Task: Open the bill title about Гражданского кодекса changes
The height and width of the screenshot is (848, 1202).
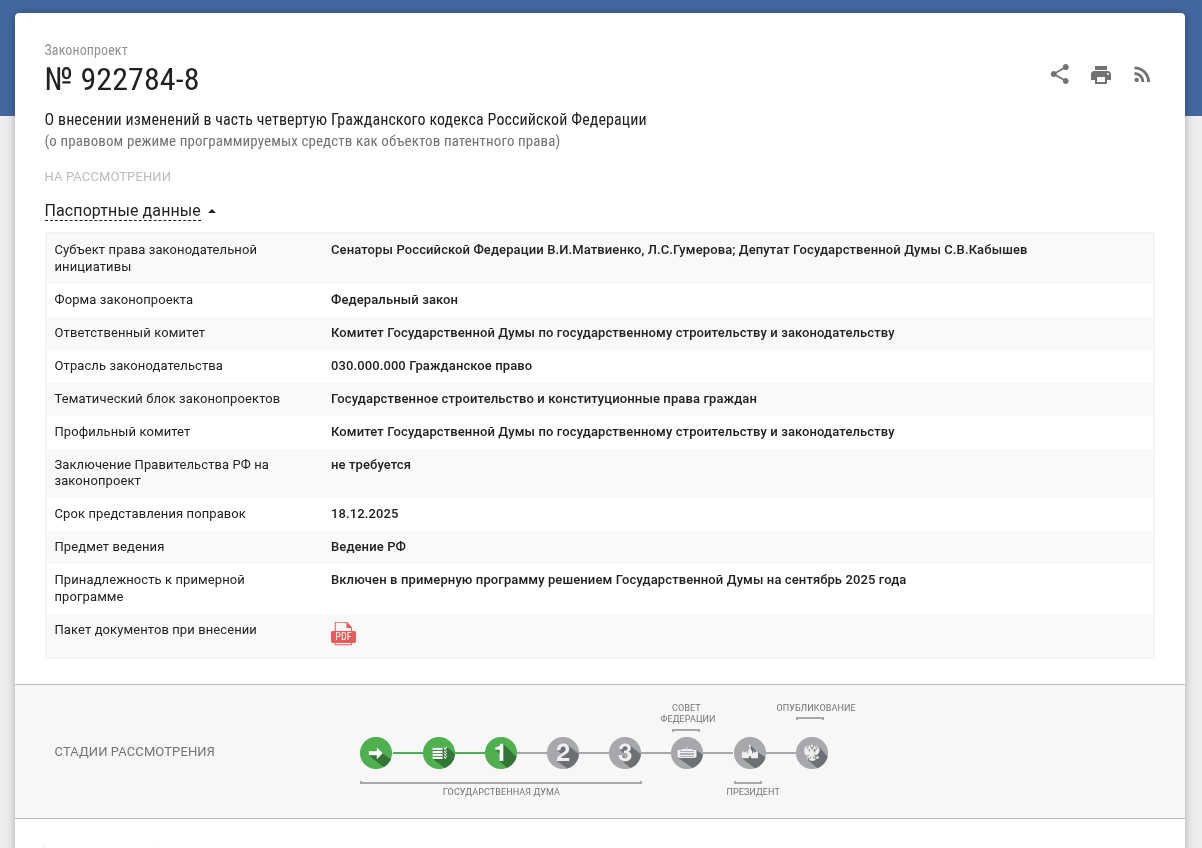Action: (x=345, y=119)
